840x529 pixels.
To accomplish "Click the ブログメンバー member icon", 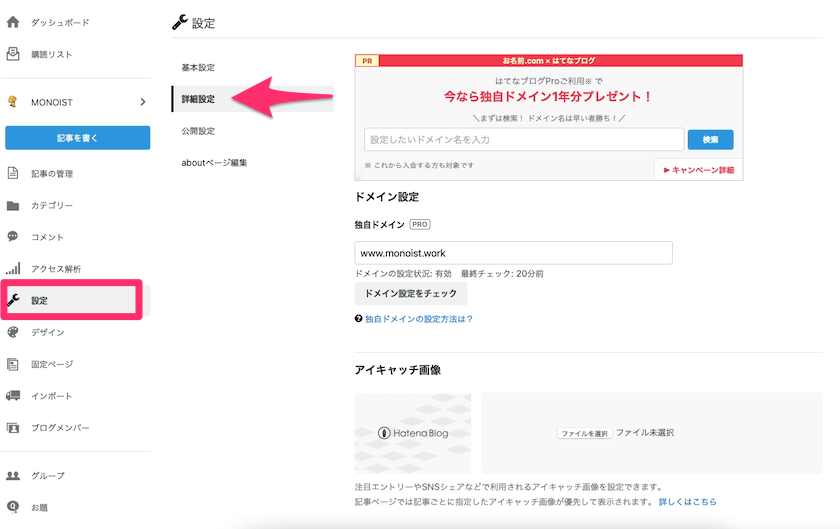I will click(13, 428).
